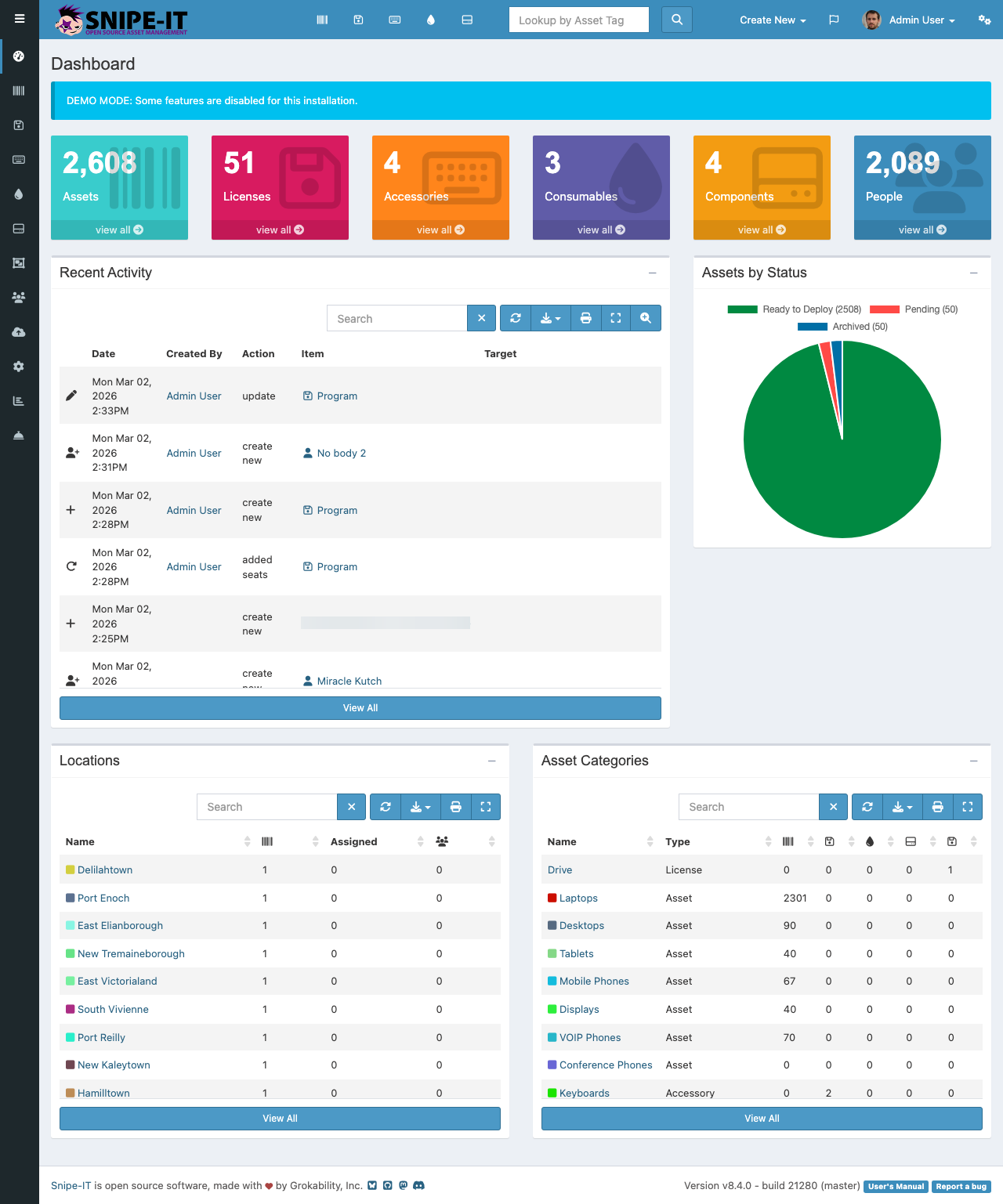
Task: Open Settings via the gear icon in sidebar
Action: (19, 366)
